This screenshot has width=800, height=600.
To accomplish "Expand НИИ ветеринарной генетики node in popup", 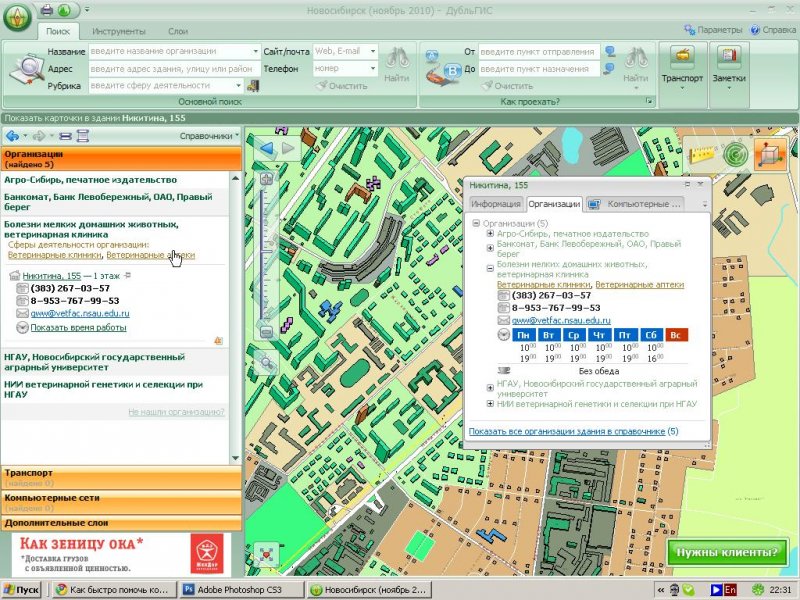I will pyautogui.click(x=490, y=404).
